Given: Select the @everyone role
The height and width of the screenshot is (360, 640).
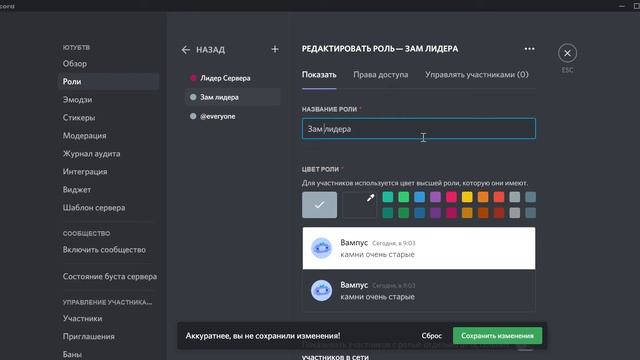Looking at the screenshot, I should click(x=233, y=116).
